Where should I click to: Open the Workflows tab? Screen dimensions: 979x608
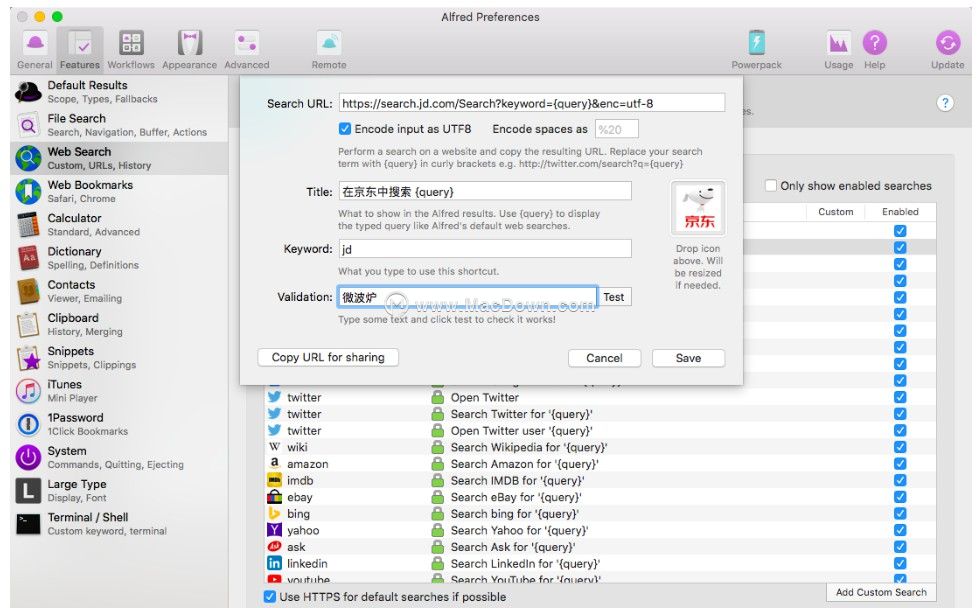pos(131,49)
